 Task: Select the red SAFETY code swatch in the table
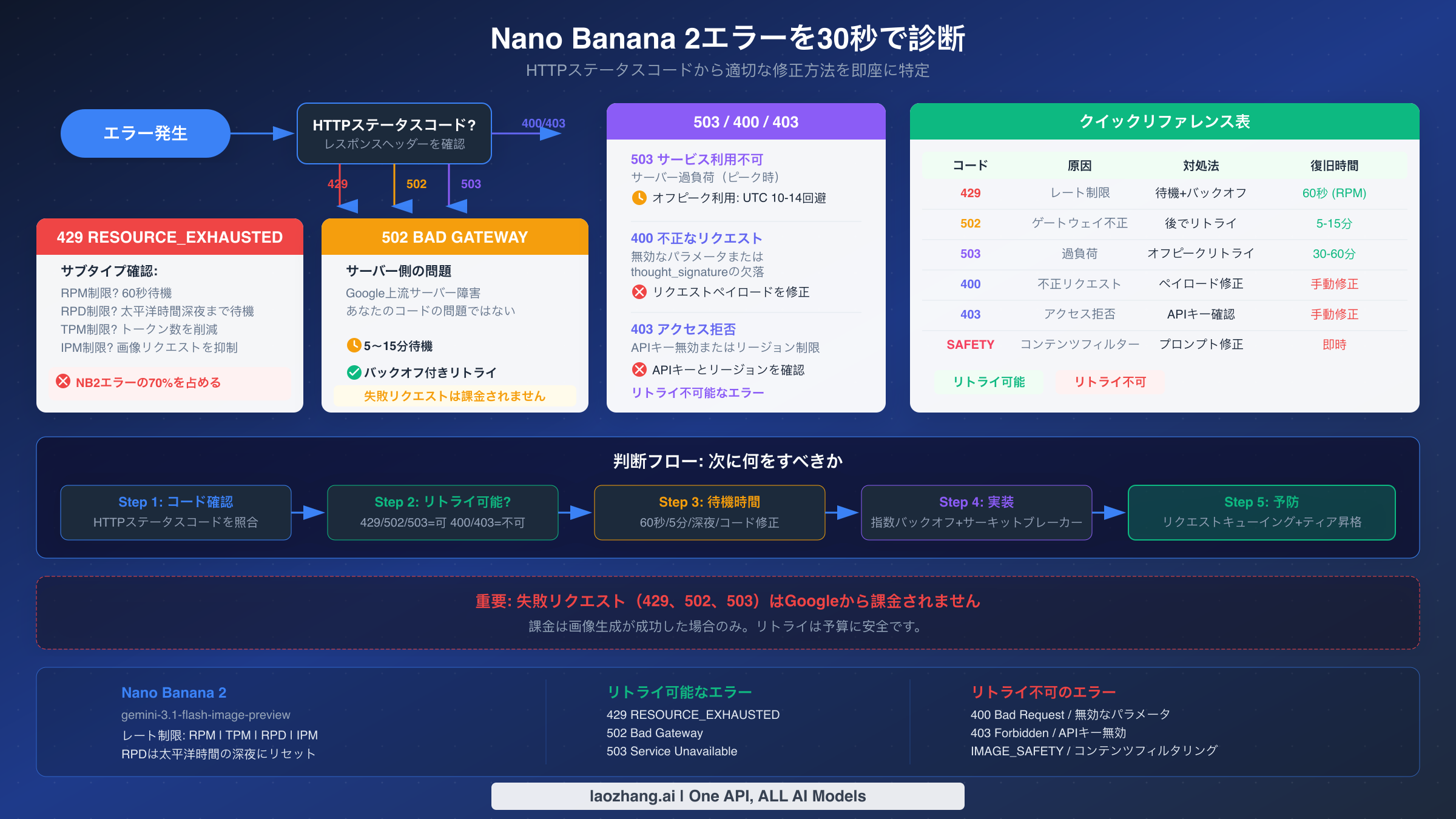tap(970, 344)
